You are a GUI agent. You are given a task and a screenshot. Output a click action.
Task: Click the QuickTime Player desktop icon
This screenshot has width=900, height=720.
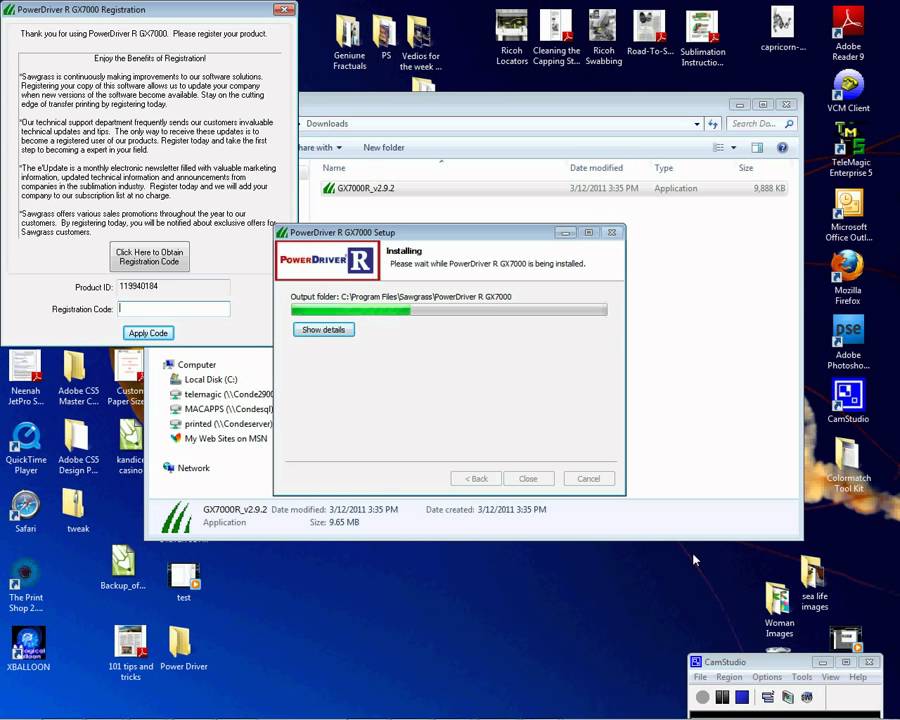[26, 448]
